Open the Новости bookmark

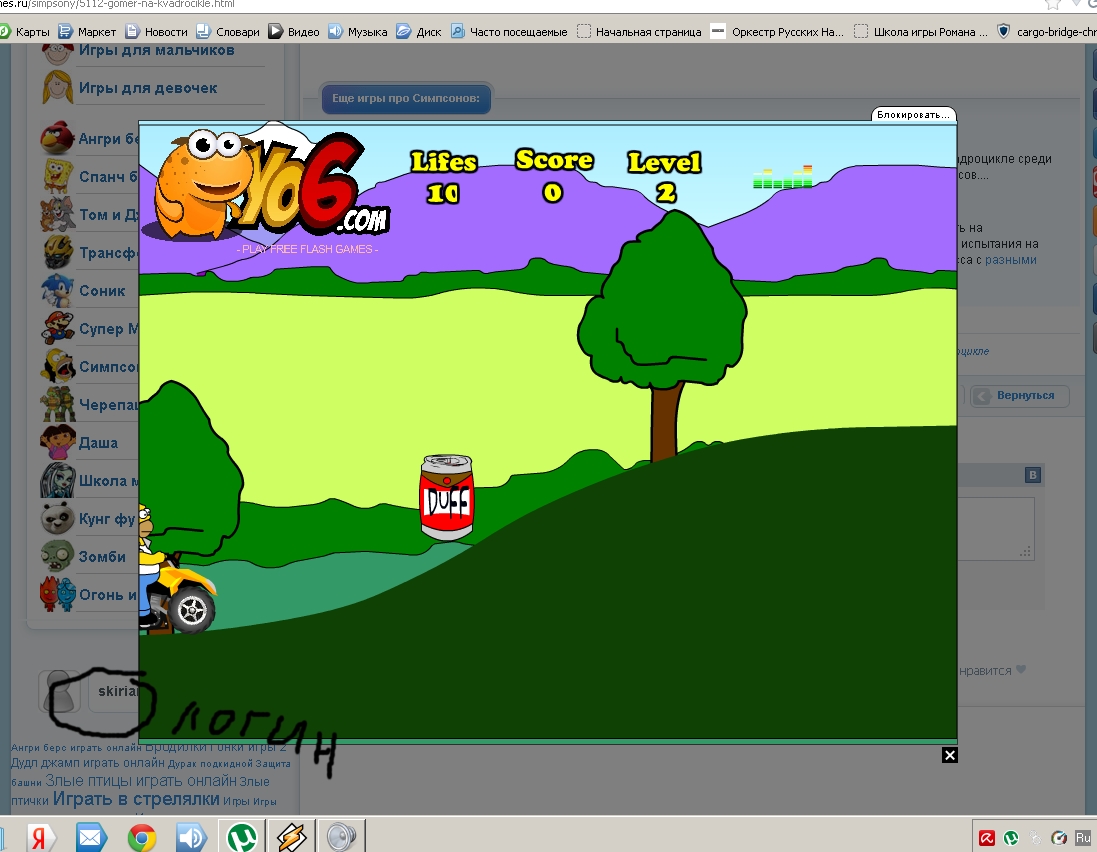[157, 32]
